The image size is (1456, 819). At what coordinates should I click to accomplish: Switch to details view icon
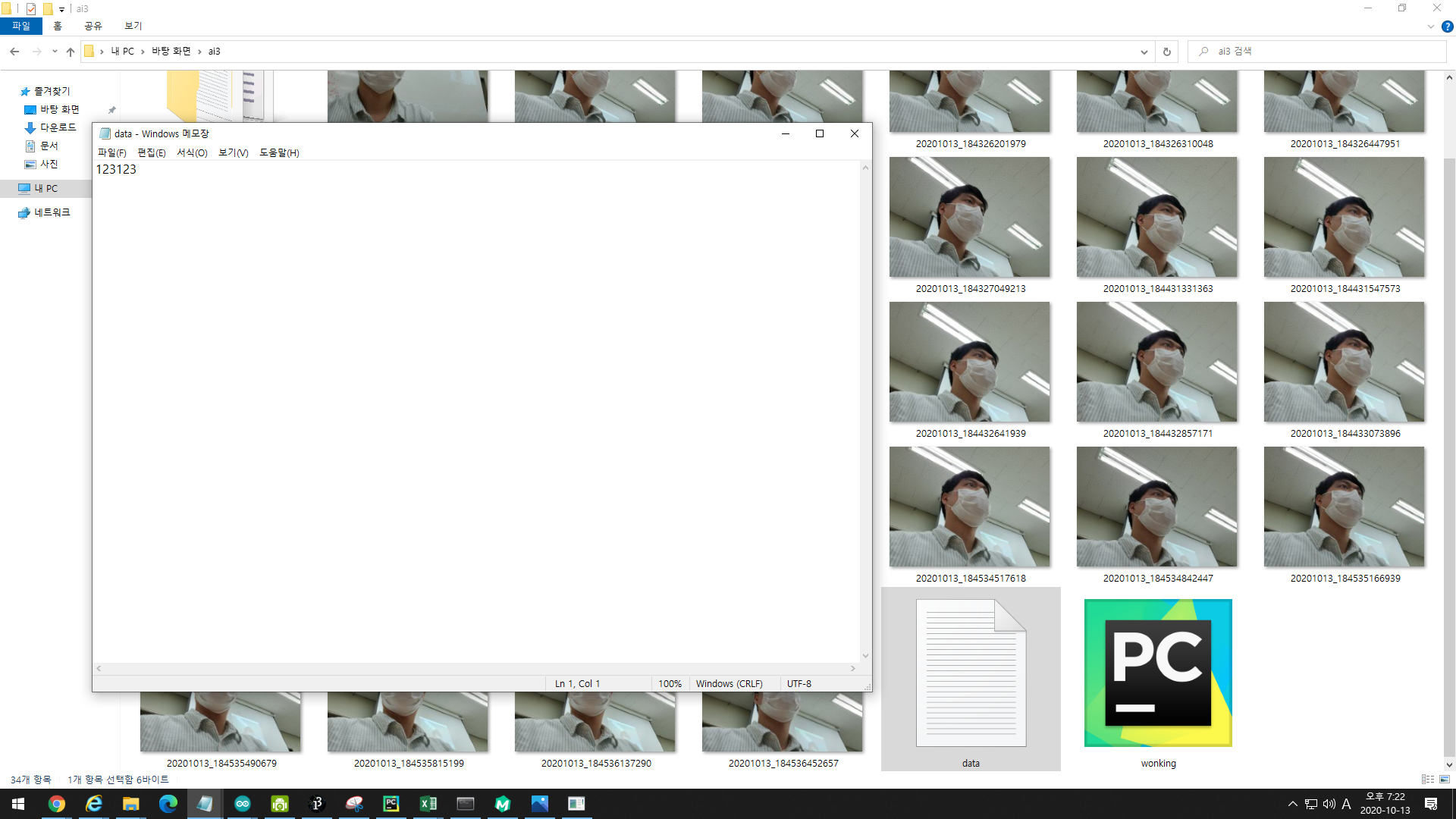coord(1428,779)
